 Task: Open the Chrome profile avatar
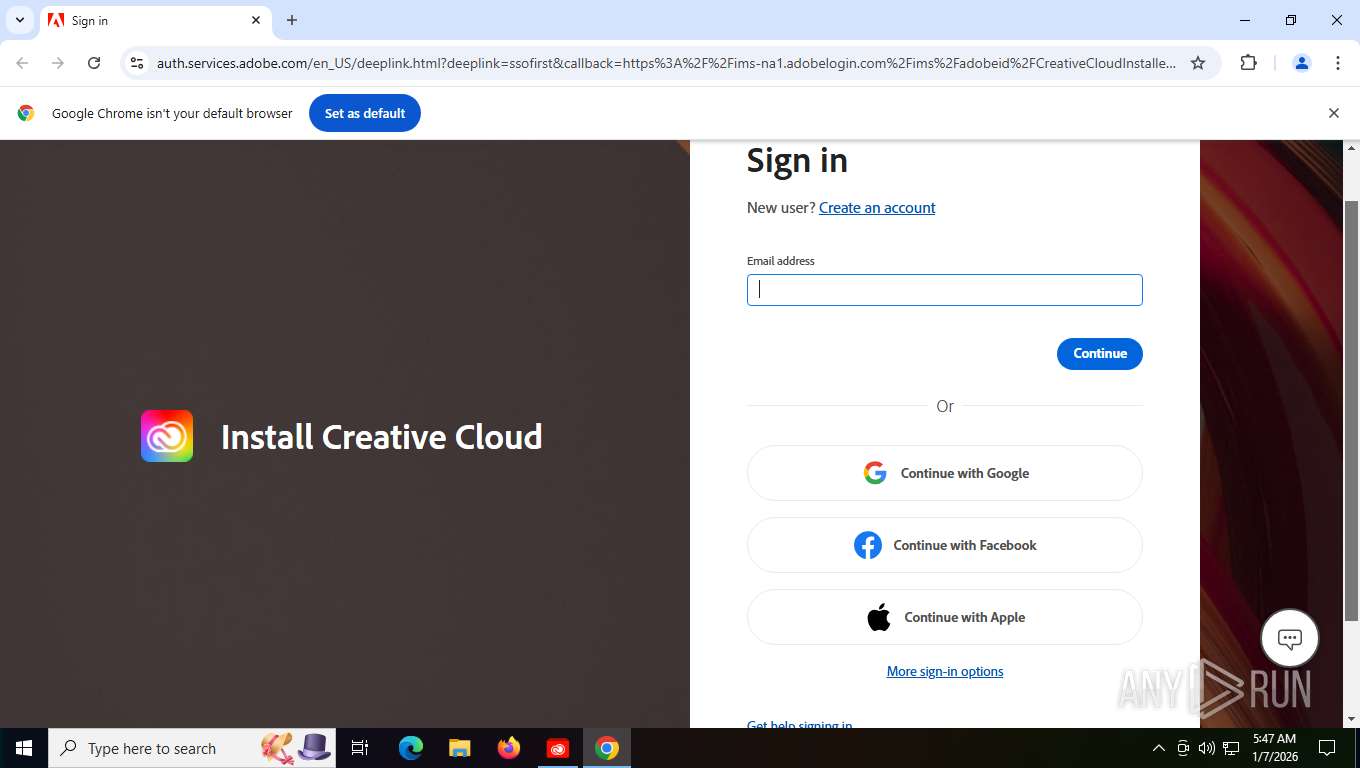(1302, 63)
